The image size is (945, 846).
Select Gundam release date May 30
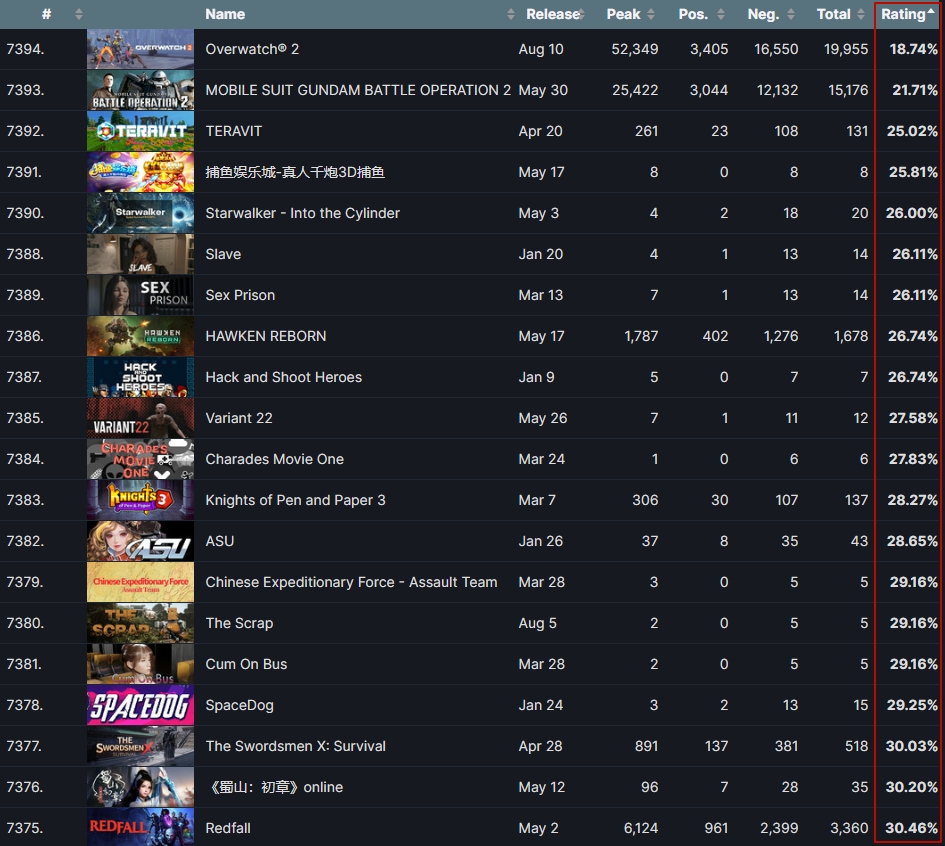pos(543,90)
